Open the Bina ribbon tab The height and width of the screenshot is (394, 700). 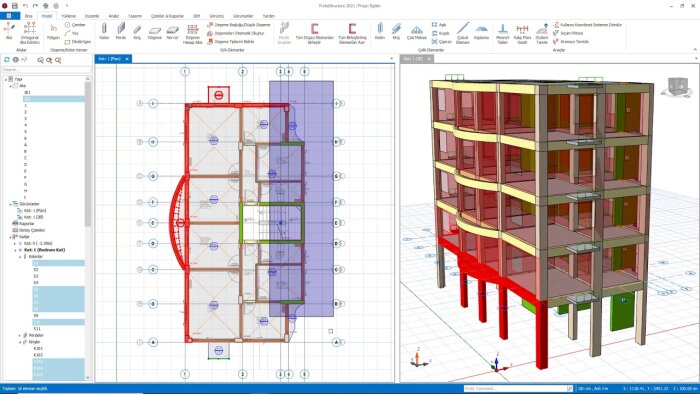[x=29, y=16]
